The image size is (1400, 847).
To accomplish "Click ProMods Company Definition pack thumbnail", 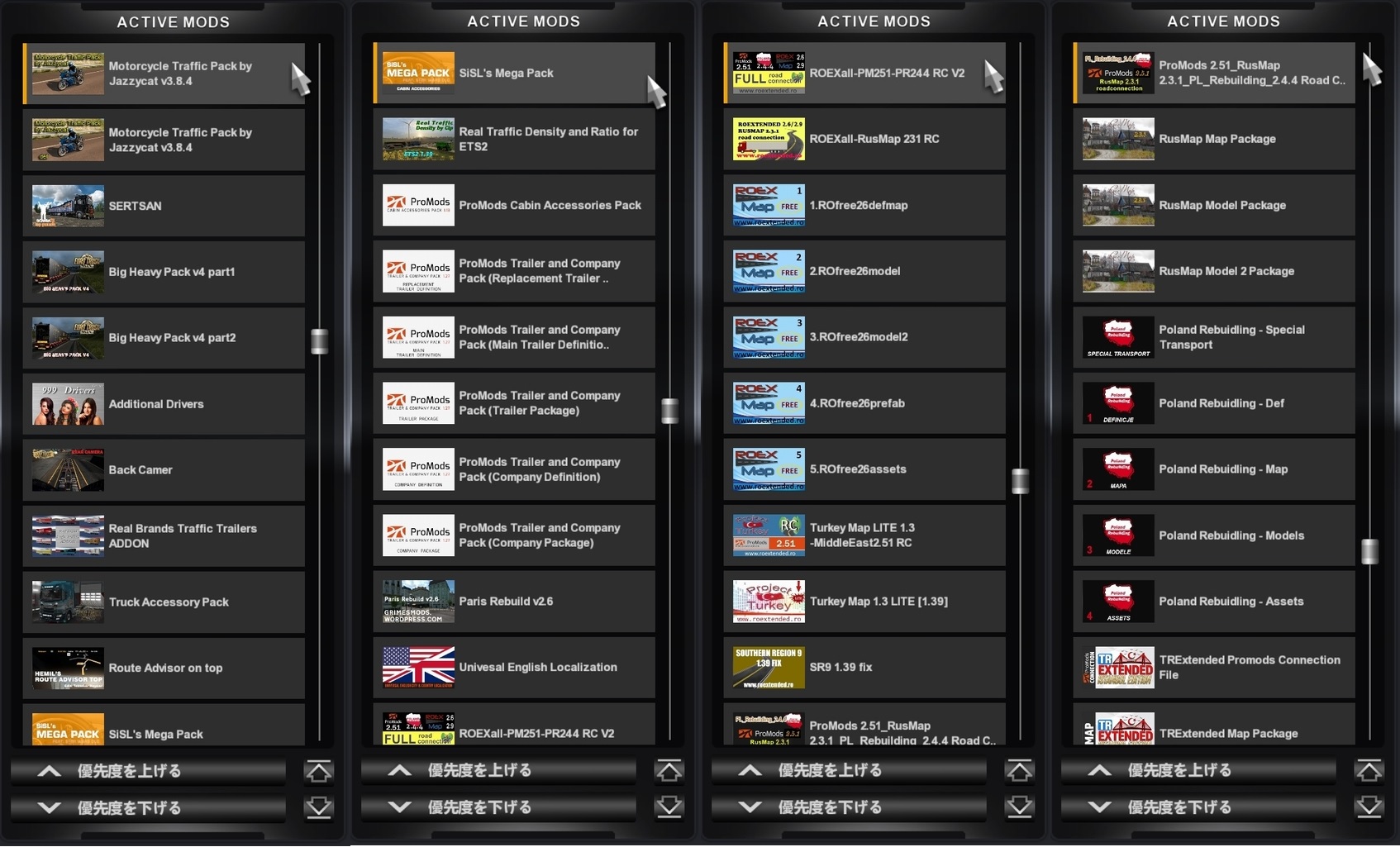I will click(x=418, y=469).
